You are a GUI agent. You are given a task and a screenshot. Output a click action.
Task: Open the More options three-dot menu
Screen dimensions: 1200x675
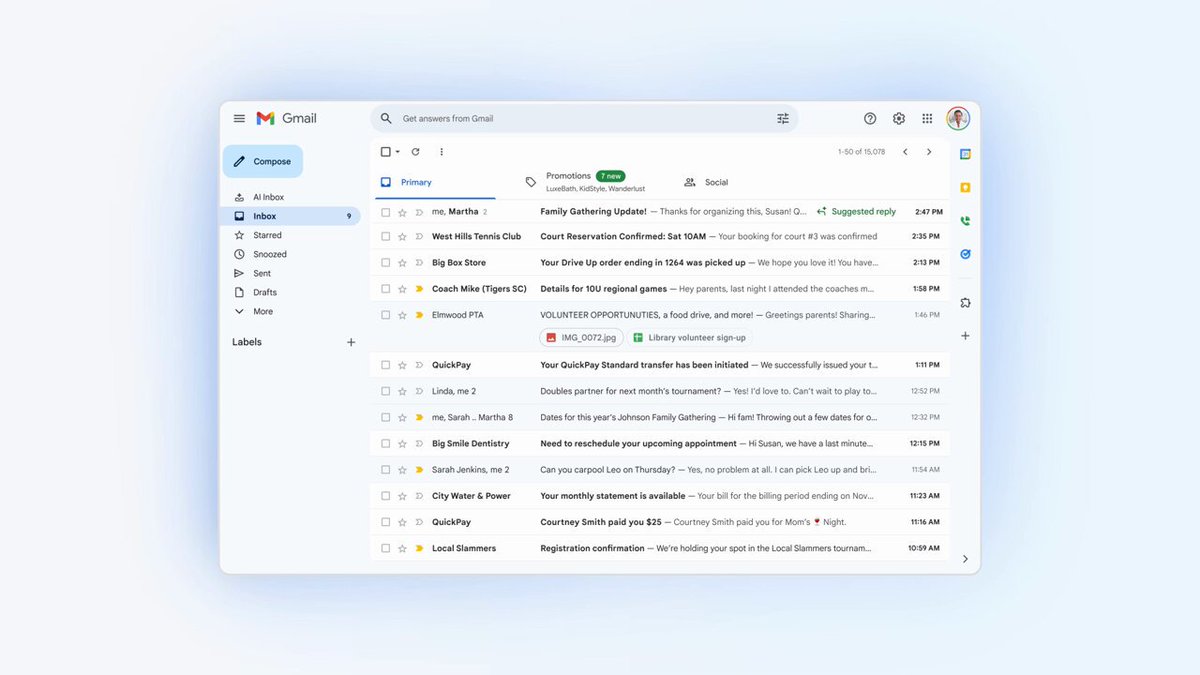[441, 152]
